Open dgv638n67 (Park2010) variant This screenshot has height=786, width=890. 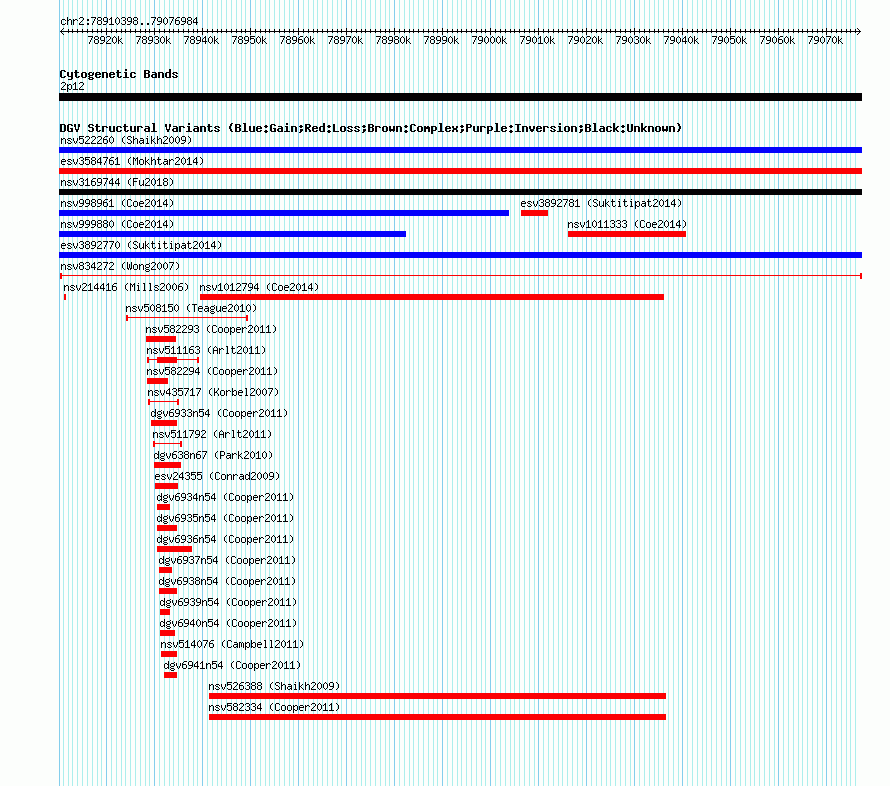(213, 455)
